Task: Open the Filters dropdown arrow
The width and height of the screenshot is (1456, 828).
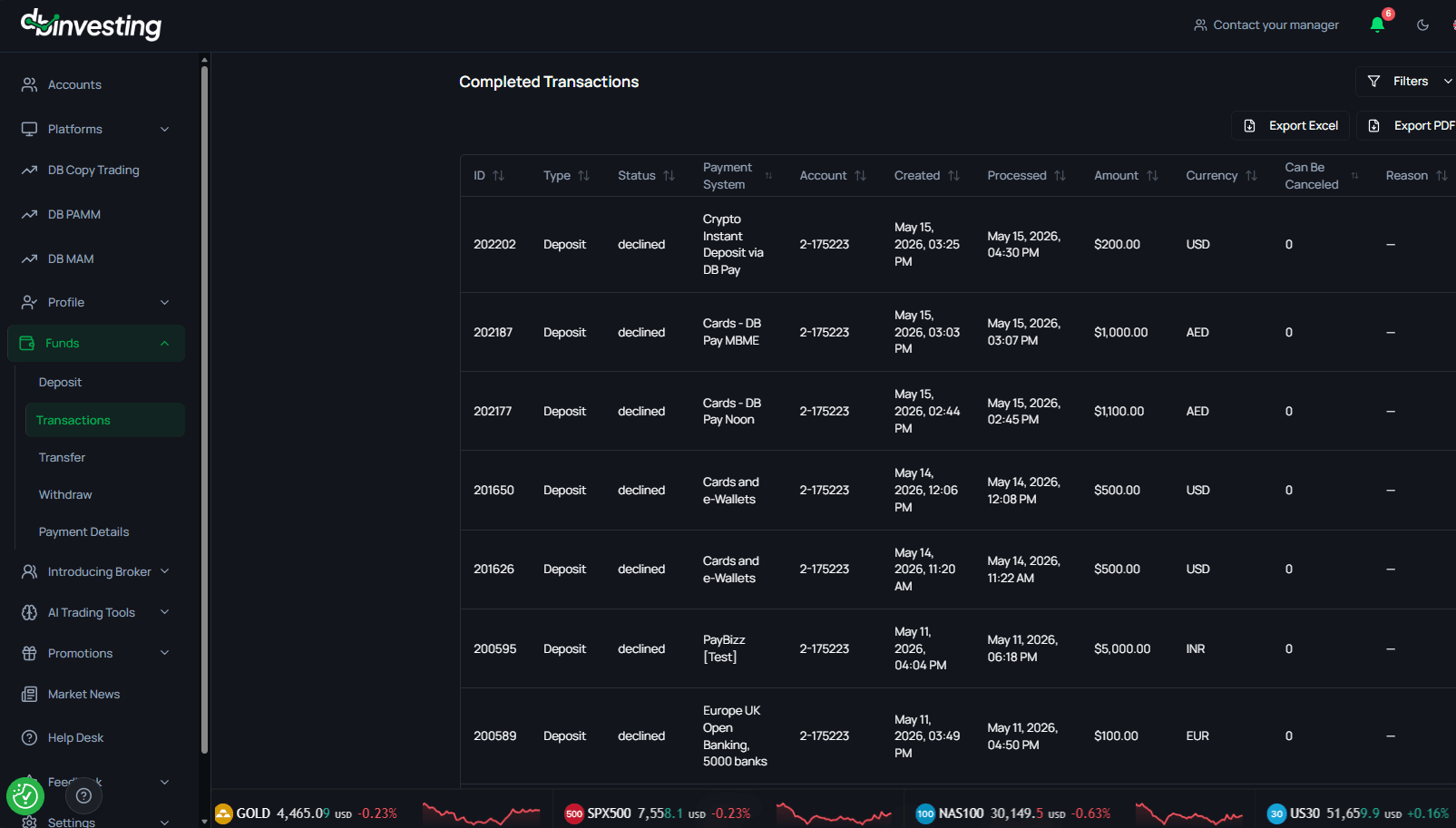Action: coord(1448,81)
